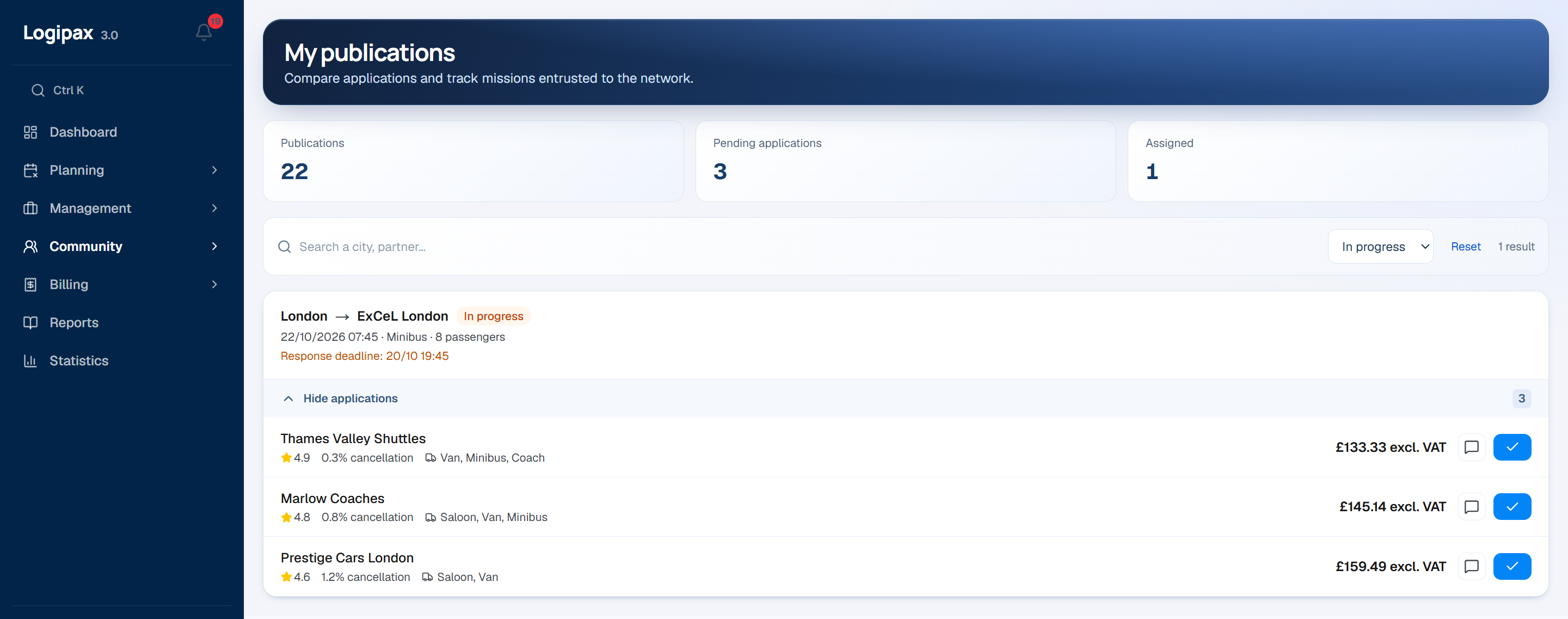This screenshot has width=1568, height=619.
Task: Open Community in the sidebar
Action: coord(122,247)
